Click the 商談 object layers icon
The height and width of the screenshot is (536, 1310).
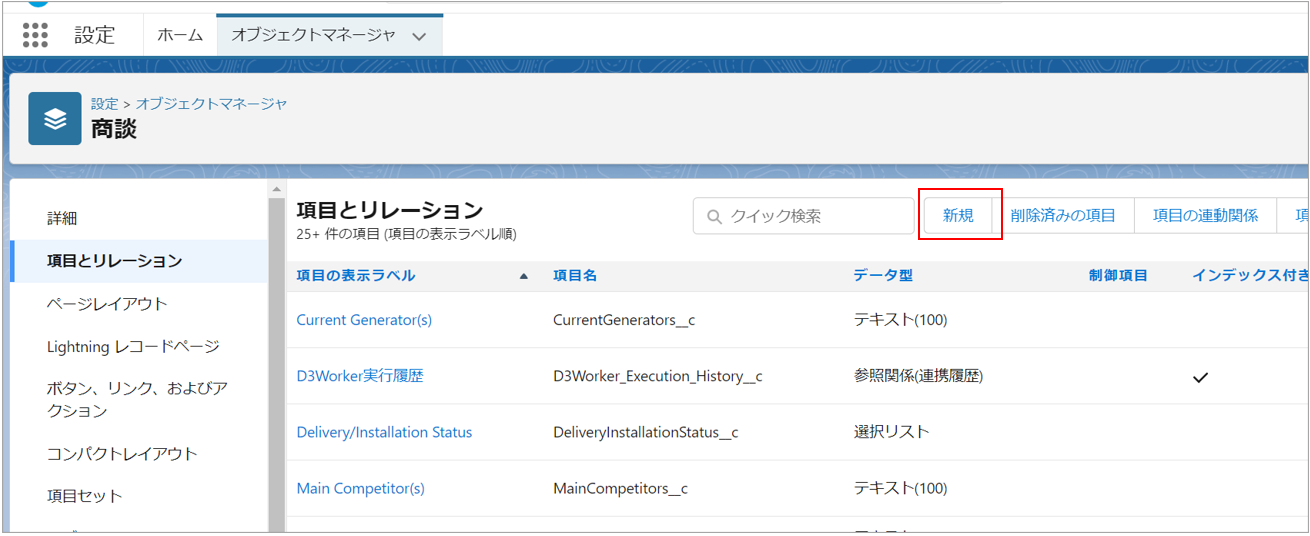(55, 119)
